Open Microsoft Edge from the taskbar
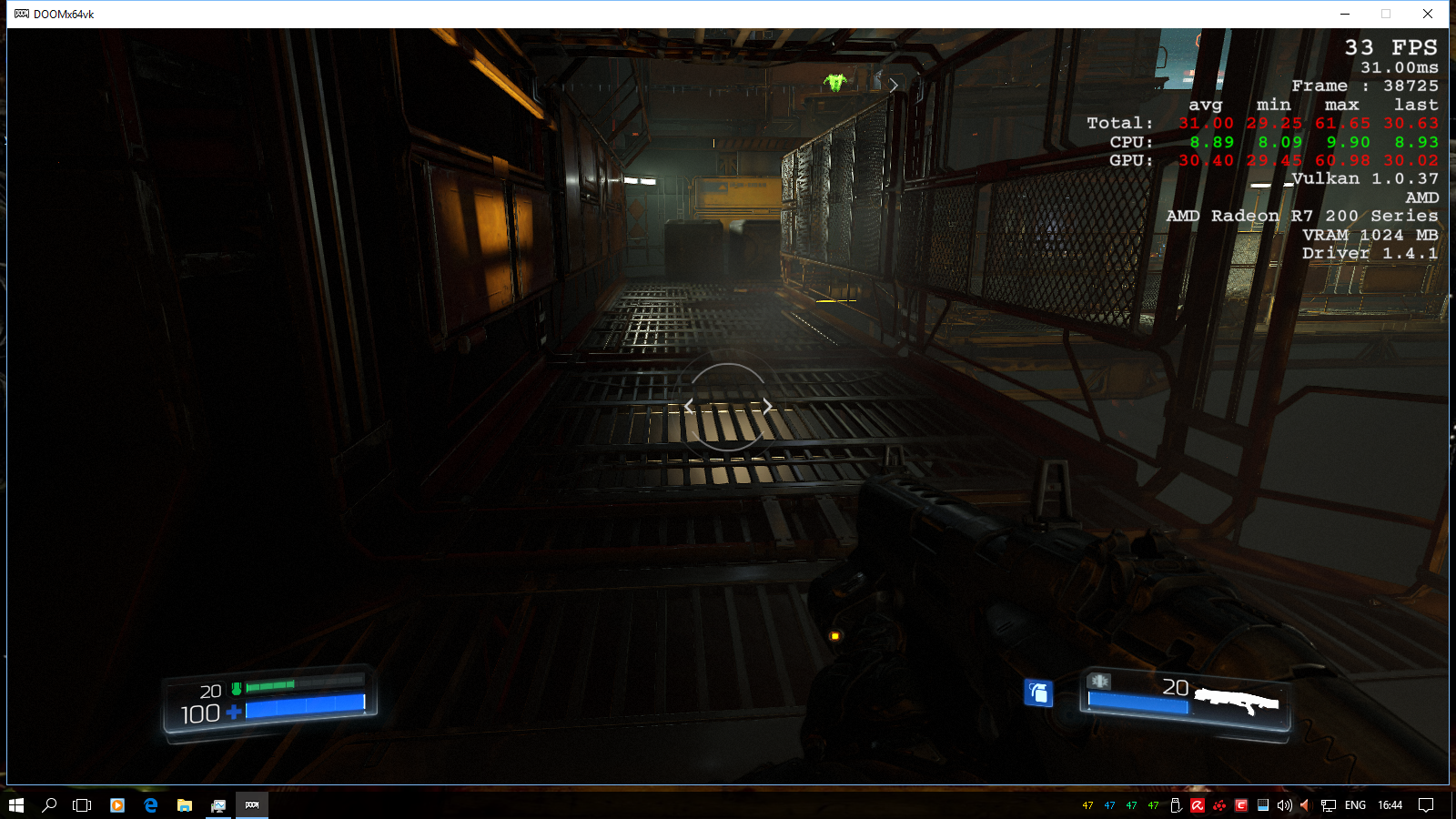Image resolution: width=1456 pixels, height=819 pixels. pyautogui.click(x=151, y=805)
